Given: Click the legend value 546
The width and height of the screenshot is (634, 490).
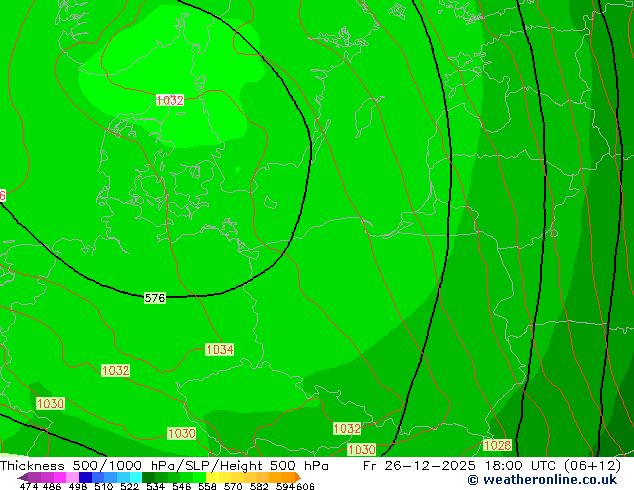Looking at the screenshot, I should (182, 486).
